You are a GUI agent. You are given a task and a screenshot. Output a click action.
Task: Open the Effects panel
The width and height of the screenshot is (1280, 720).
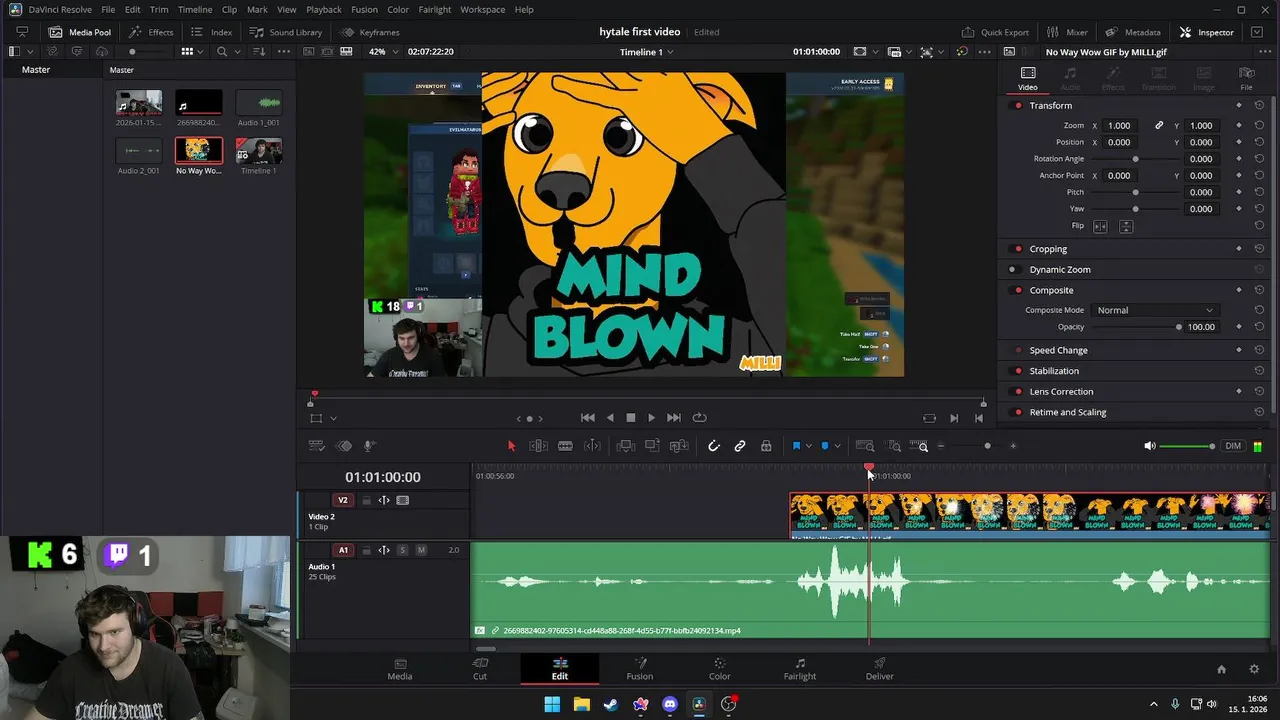[x=151, y=32]
